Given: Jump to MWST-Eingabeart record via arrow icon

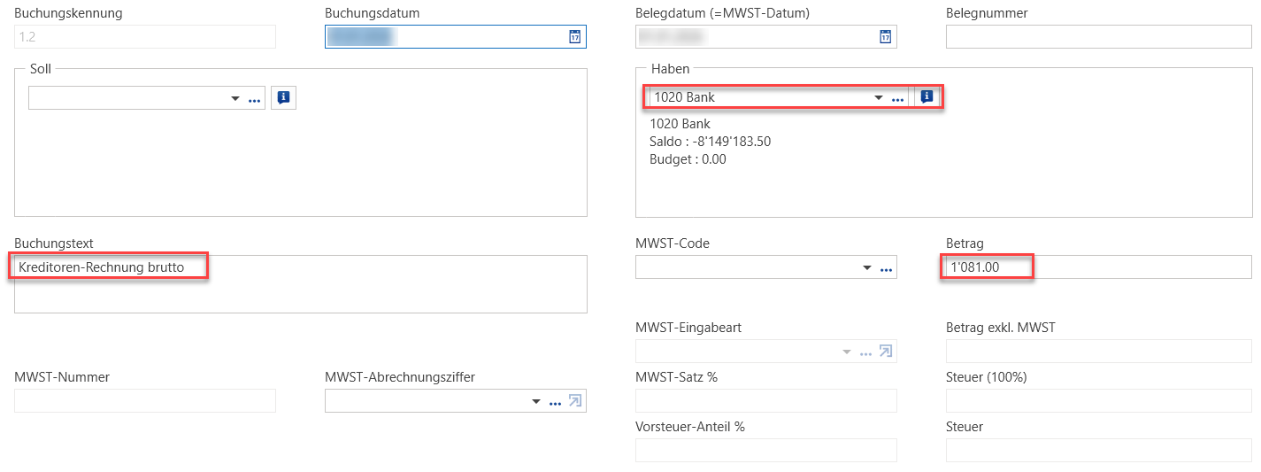Looking at the screenshot, I should (x=885, y=351).
